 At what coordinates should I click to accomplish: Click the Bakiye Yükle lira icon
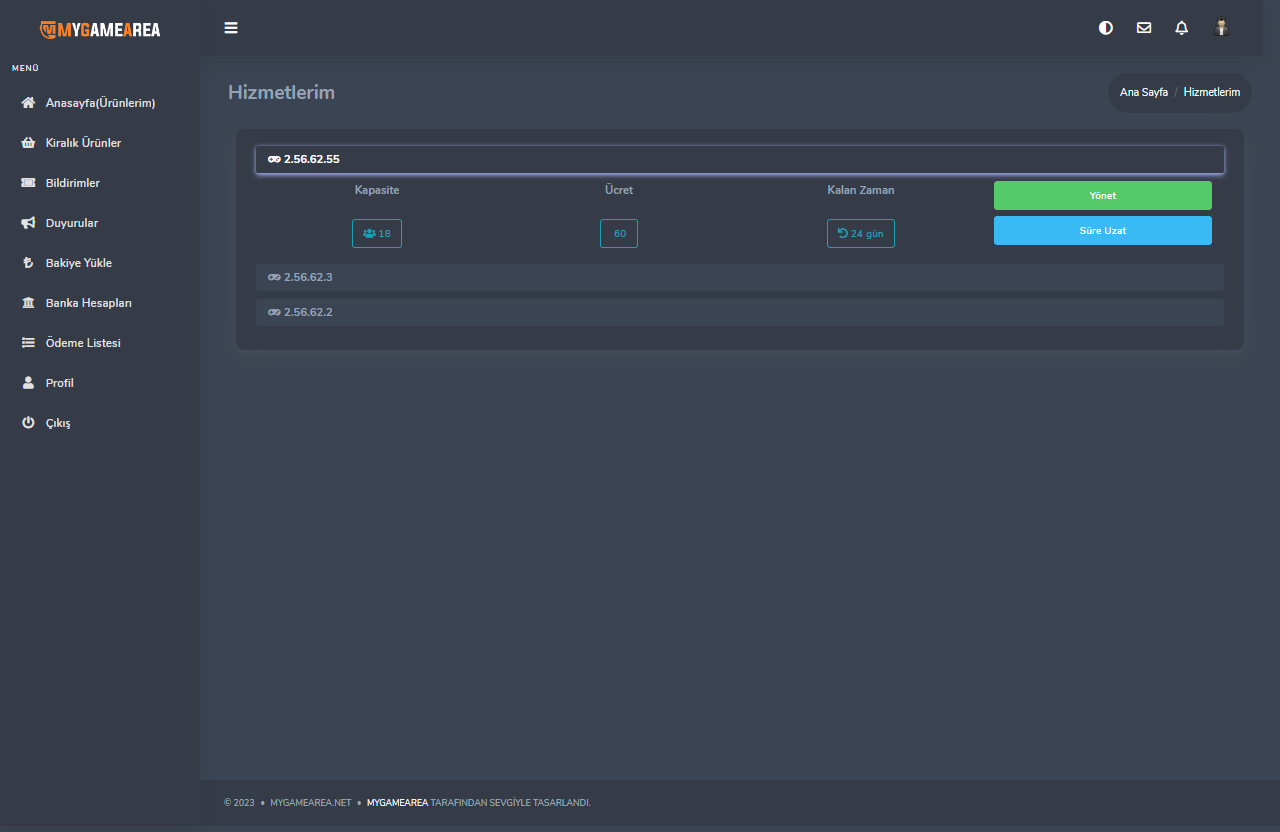(x=28, y=263)
